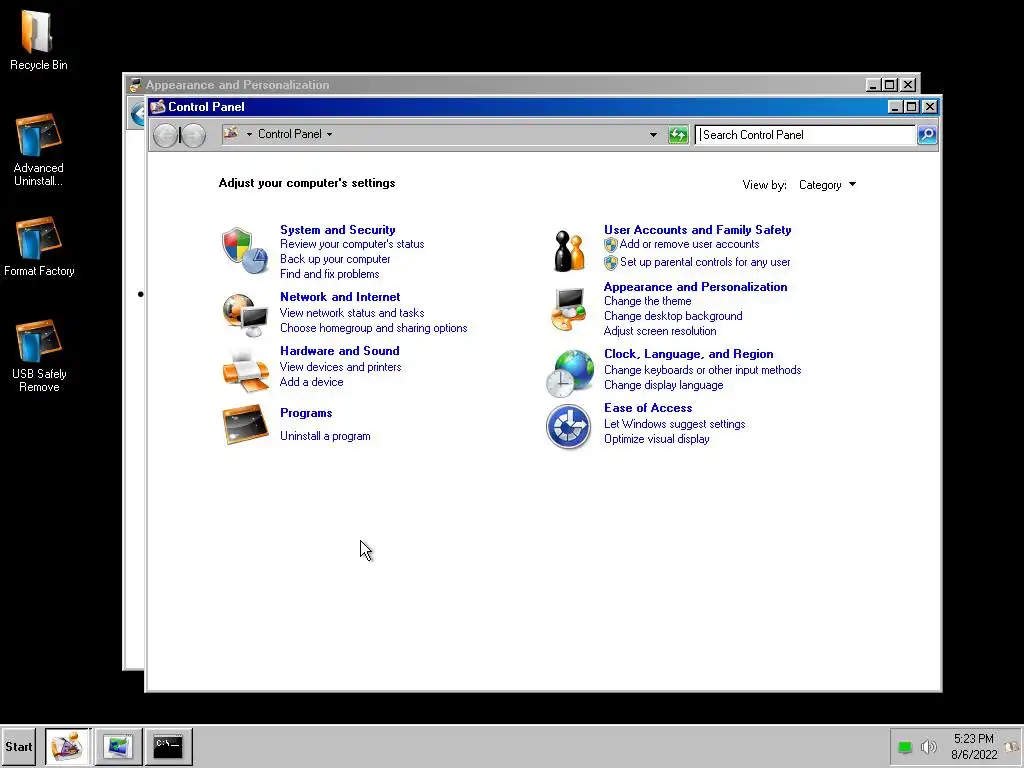This screenshot has height=768, width=1024.
Task: Click Change keyboards or other input methods
Action: 702,370
